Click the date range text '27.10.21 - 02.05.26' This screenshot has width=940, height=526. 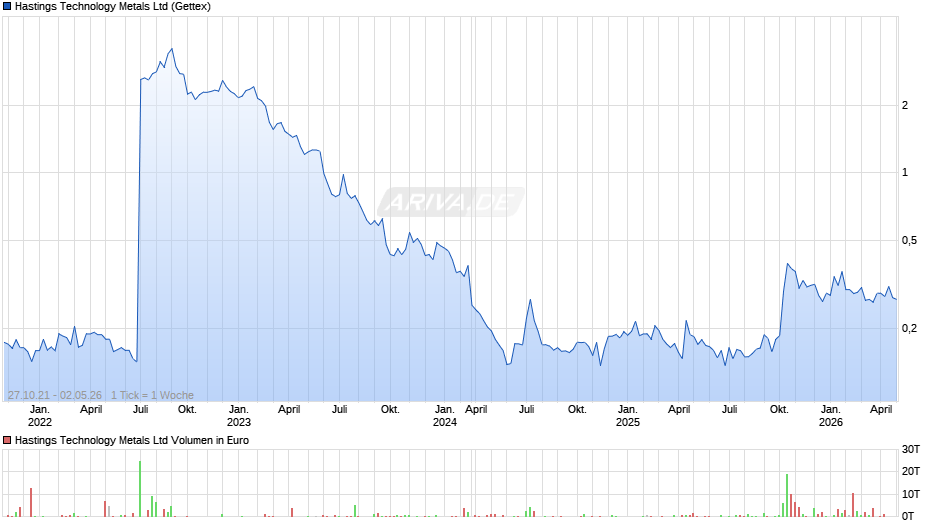pos(55,395)
